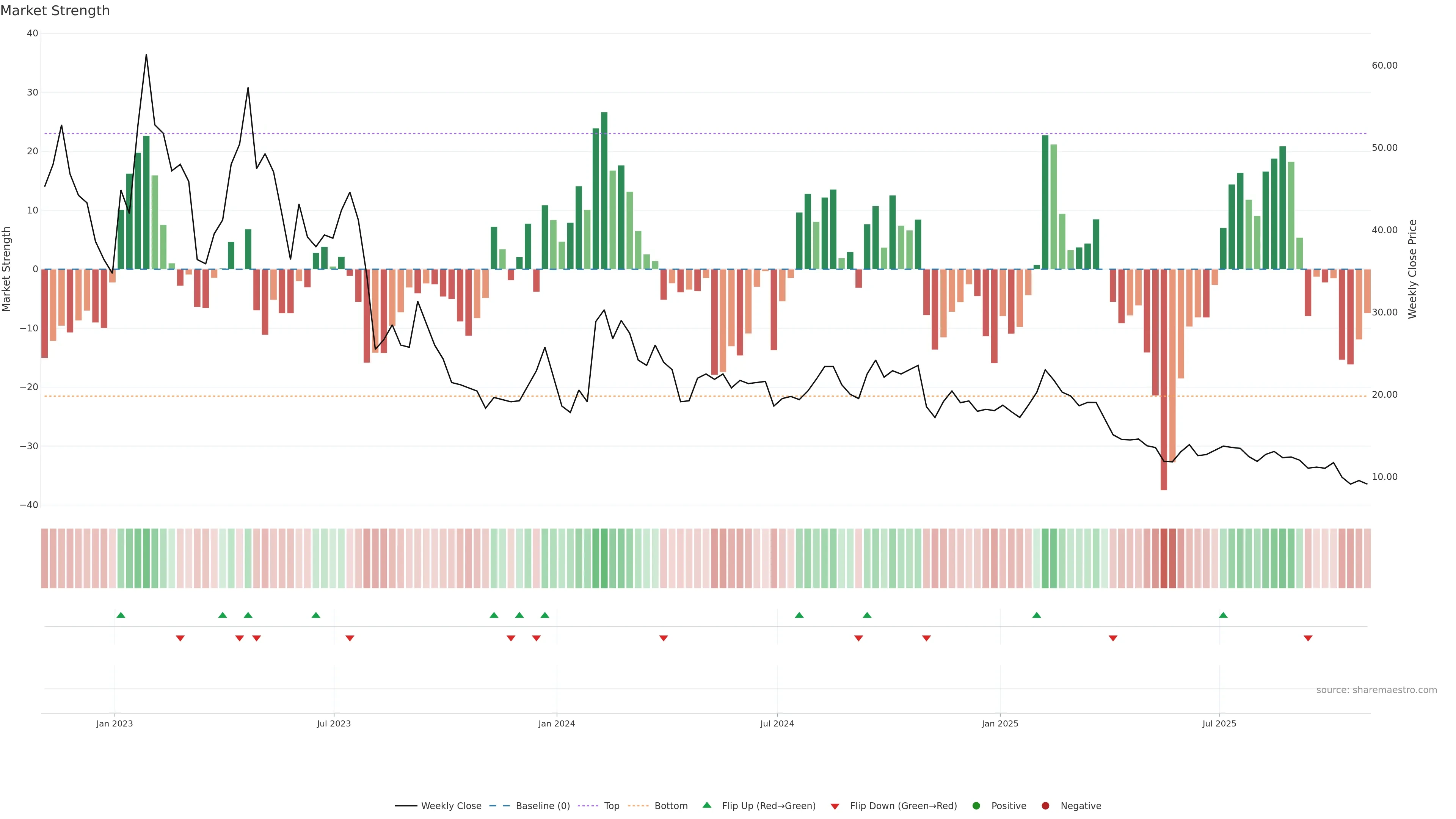
Task: Click the Negative red dot legend icon
Action: pyautogui.click(x=1045, y=806)
